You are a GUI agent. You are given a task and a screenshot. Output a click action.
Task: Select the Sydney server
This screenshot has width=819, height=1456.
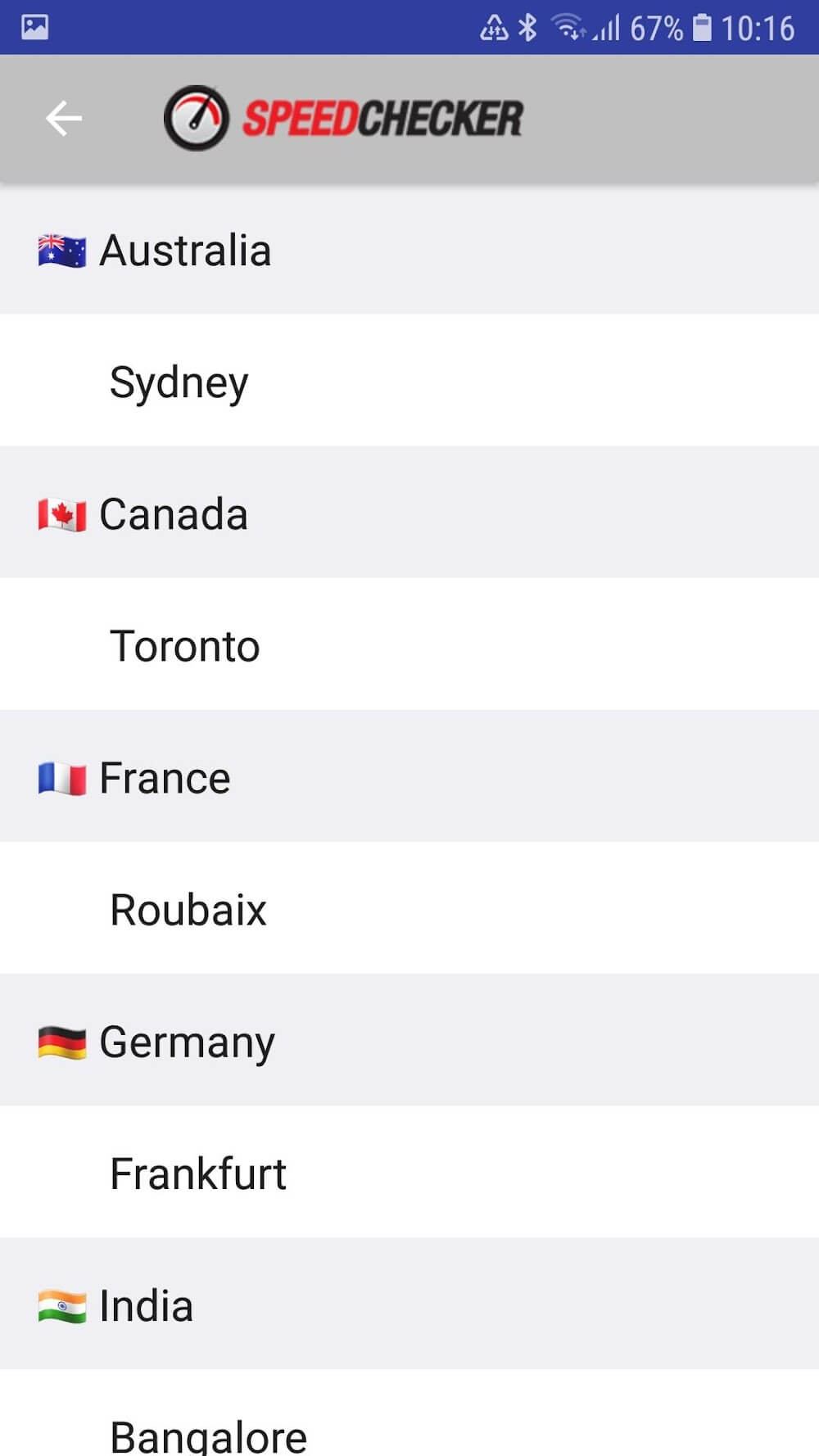179,382
